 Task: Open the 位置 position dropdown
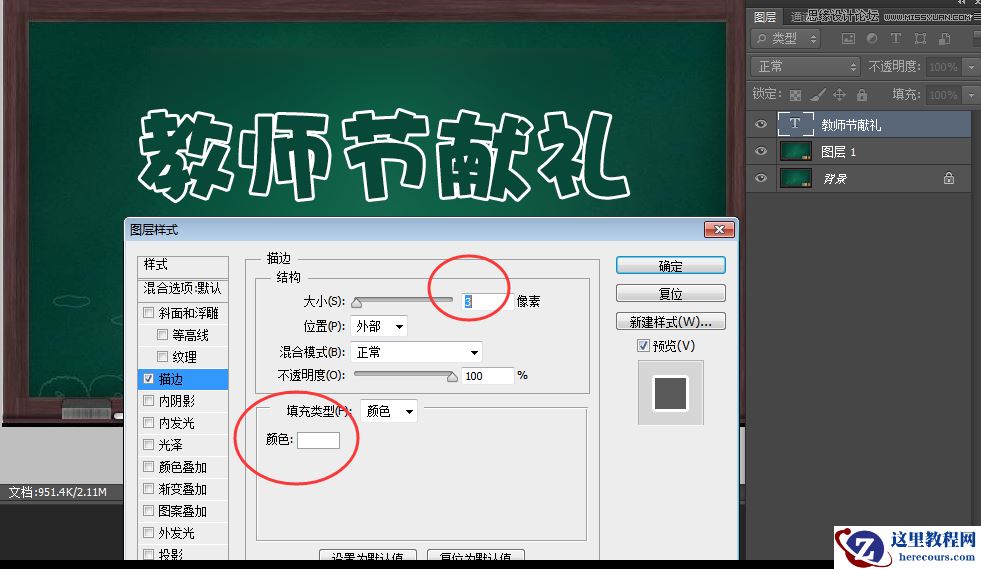tap(379, 326)
